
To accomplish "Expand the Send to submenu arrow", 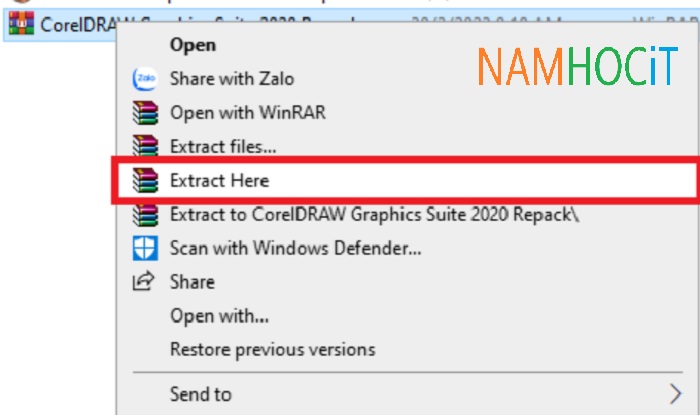I will click(675, 394).
